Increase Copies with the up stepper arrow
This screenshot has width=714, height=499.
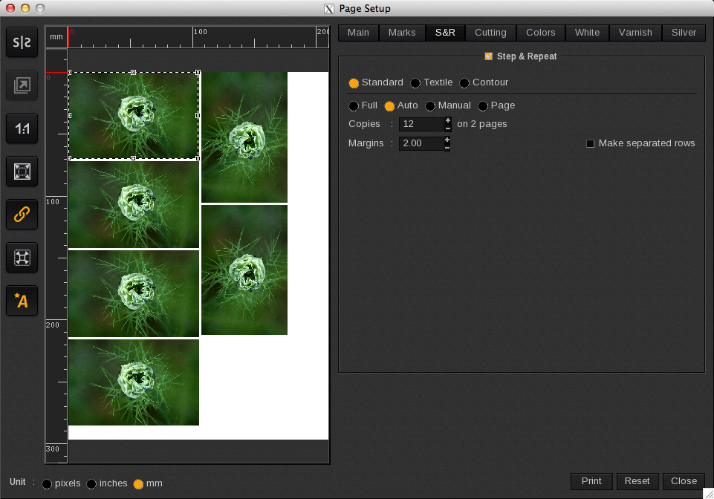point(447,120)
